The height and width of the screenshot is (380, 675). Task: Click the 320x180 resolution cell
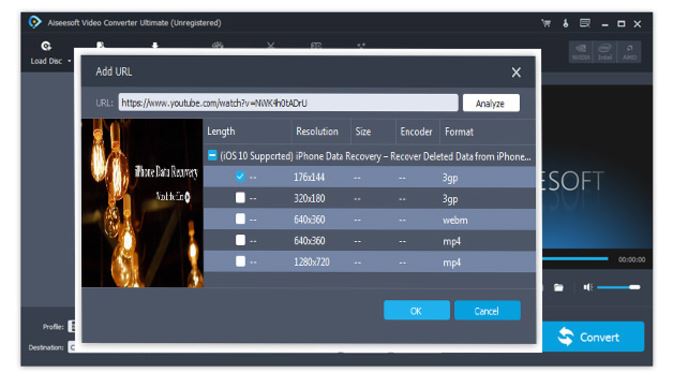click(309, 198)
